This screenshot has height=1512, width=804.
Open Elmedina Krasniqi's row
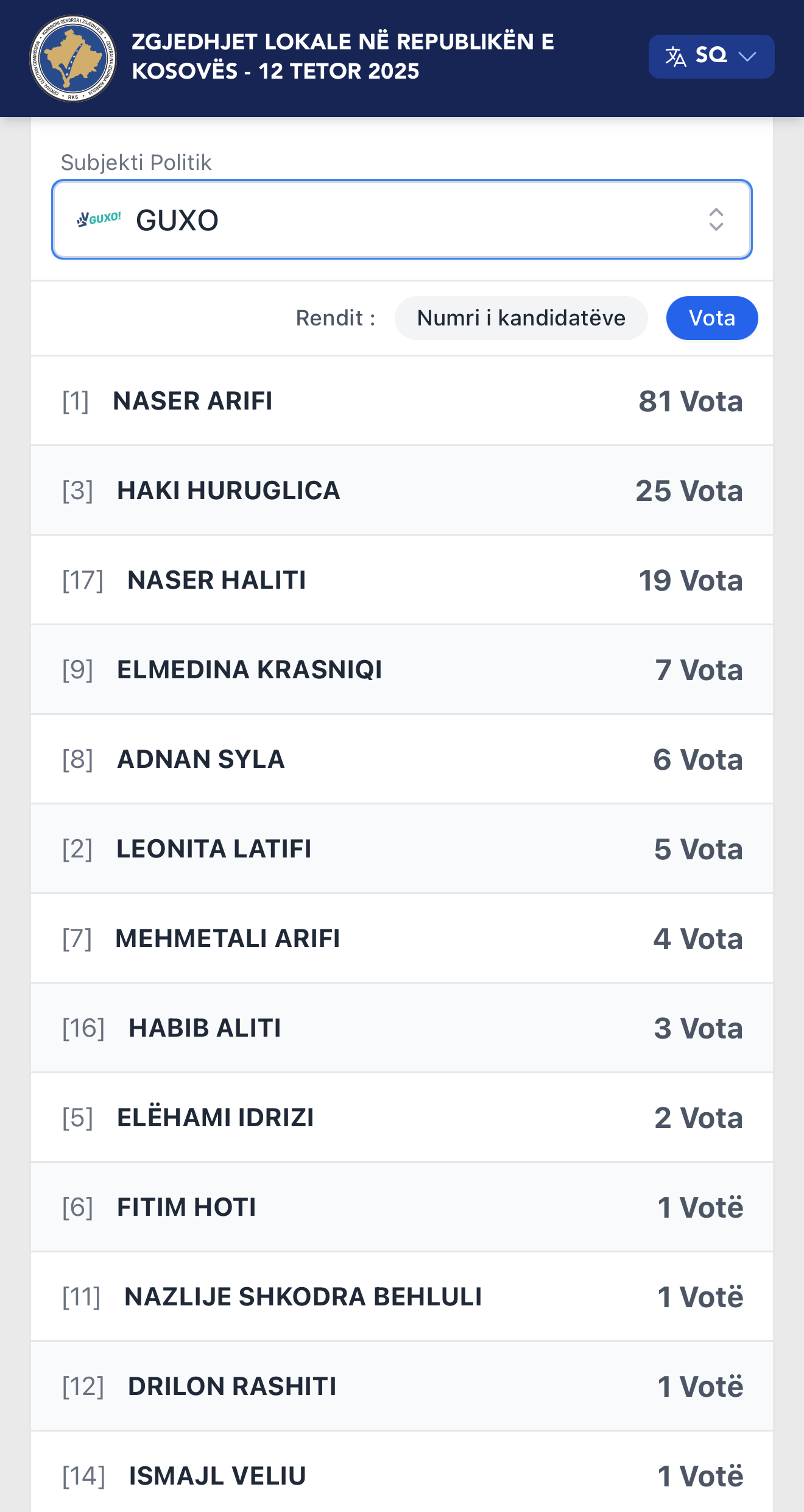point(402,670)
